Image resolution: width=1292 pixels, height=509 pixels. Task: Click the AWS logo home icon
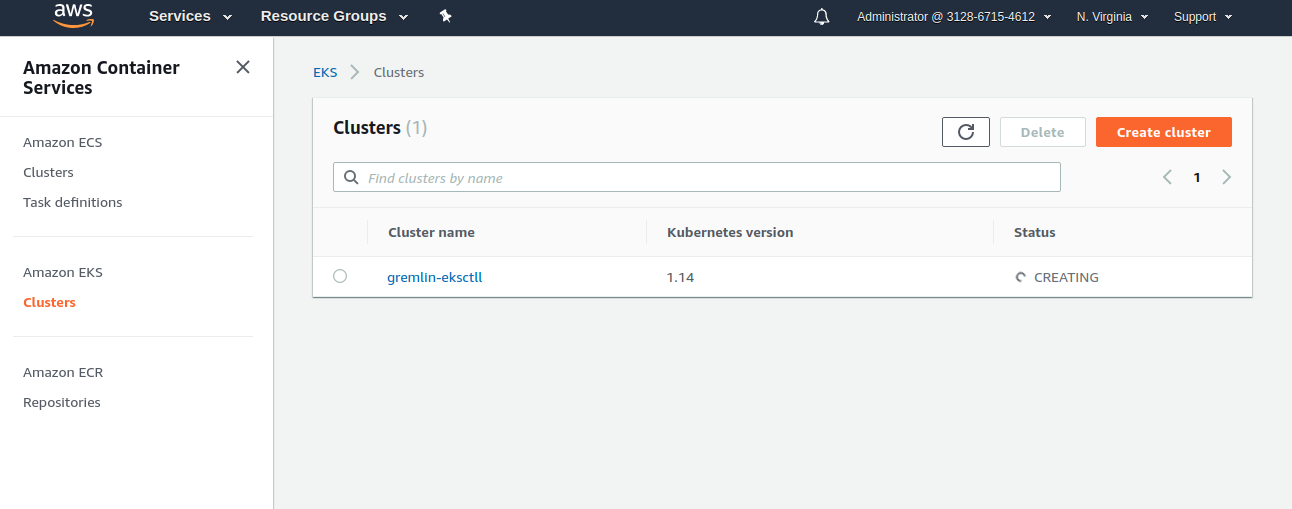click(73, 15)
